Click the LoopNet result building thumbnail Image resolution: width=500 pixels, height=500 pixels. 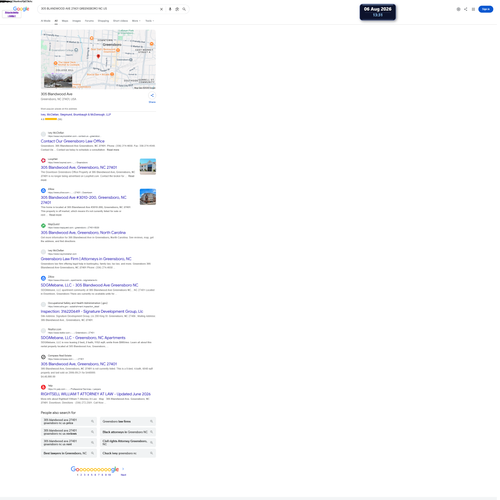pos(148,166)
